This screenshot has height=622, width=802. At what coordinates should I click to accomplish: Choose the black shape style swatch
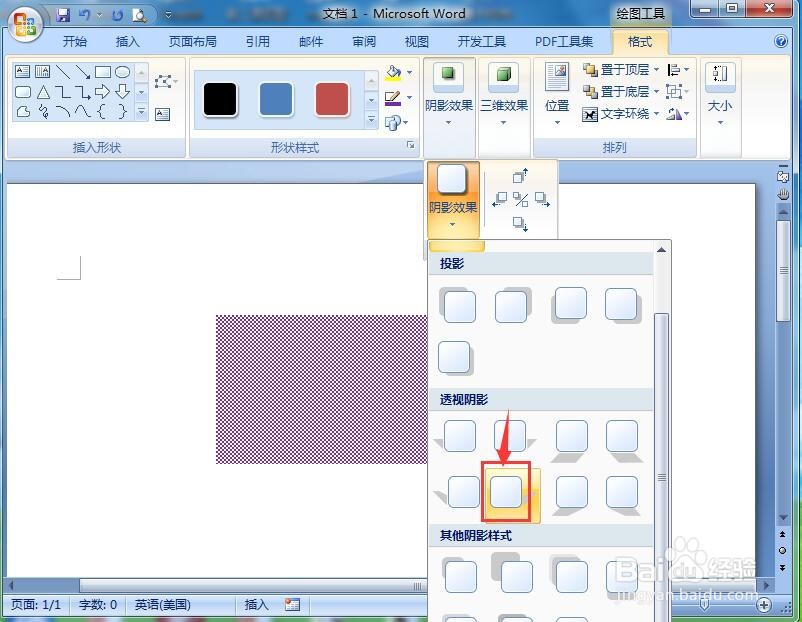(220, 99)
